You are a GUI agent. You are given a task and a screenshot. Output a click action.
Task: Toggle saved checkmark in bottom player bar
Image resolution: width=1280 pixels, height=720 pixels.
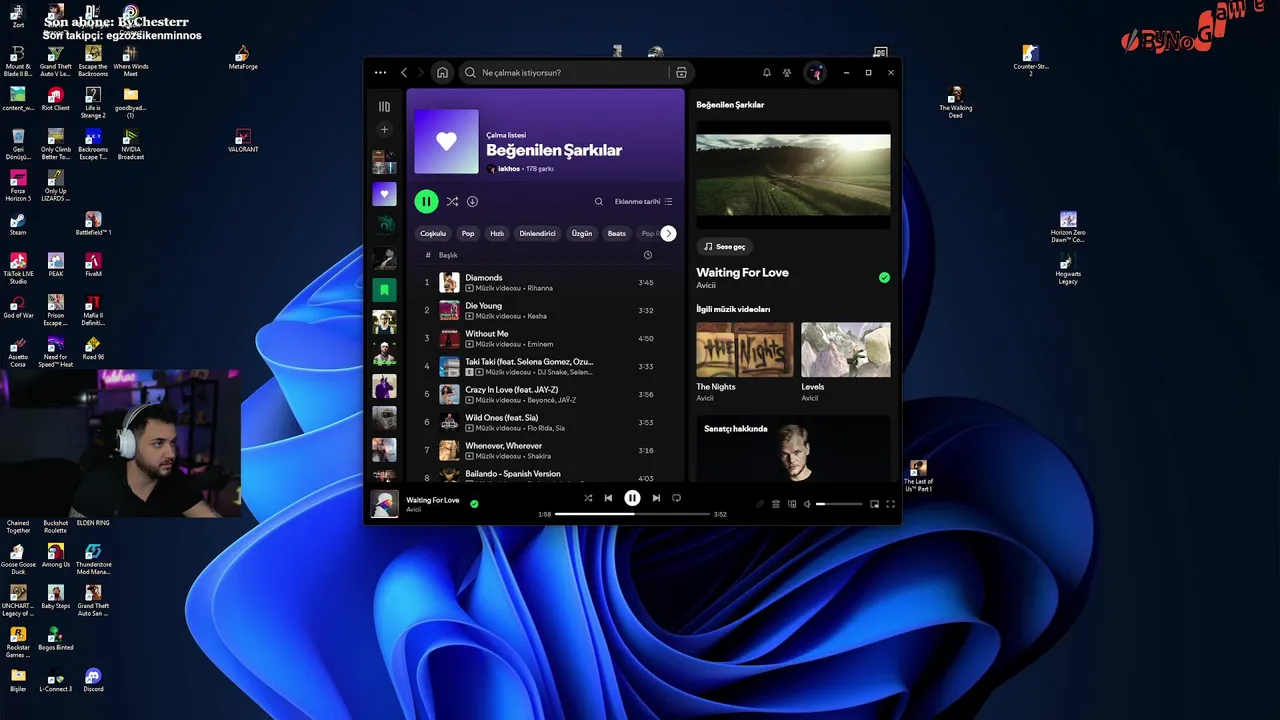pyautogui.click(x=474, y=504)
